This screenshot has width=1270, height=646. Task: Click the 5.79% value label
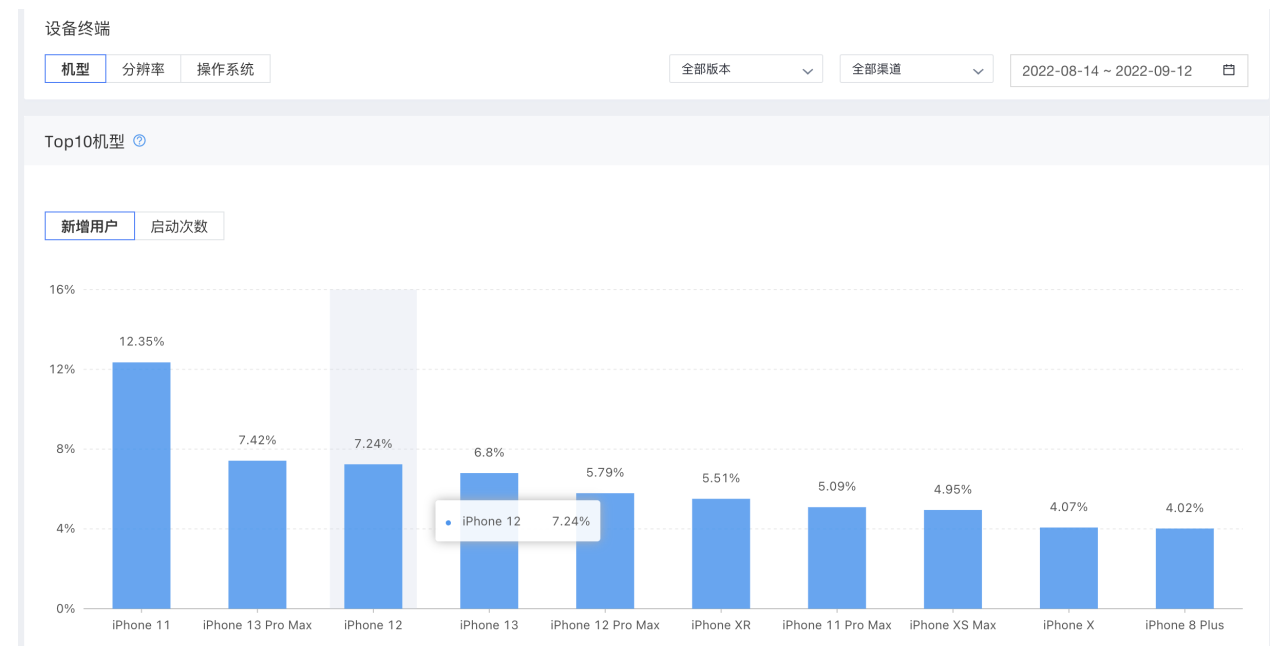(x=605, y=473)
